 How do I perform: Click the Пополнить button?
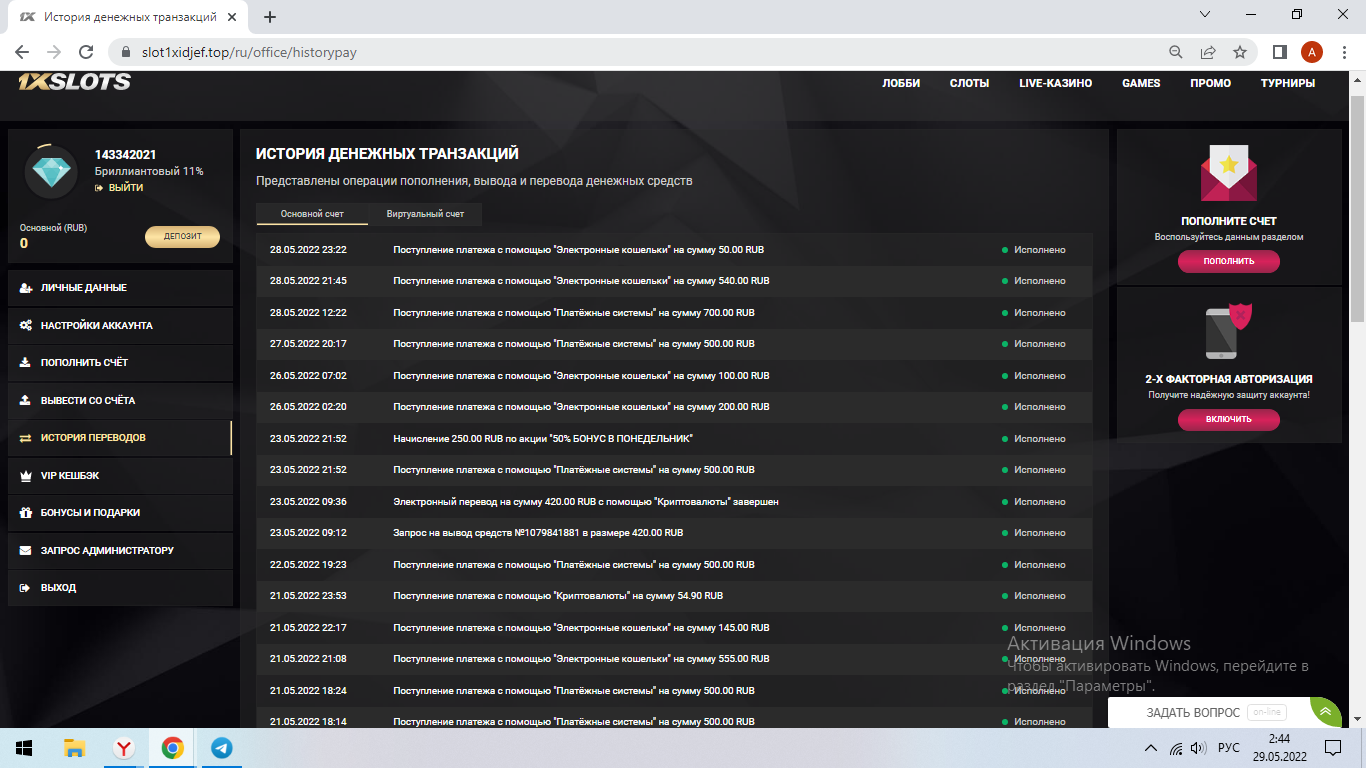[1229, 261]
